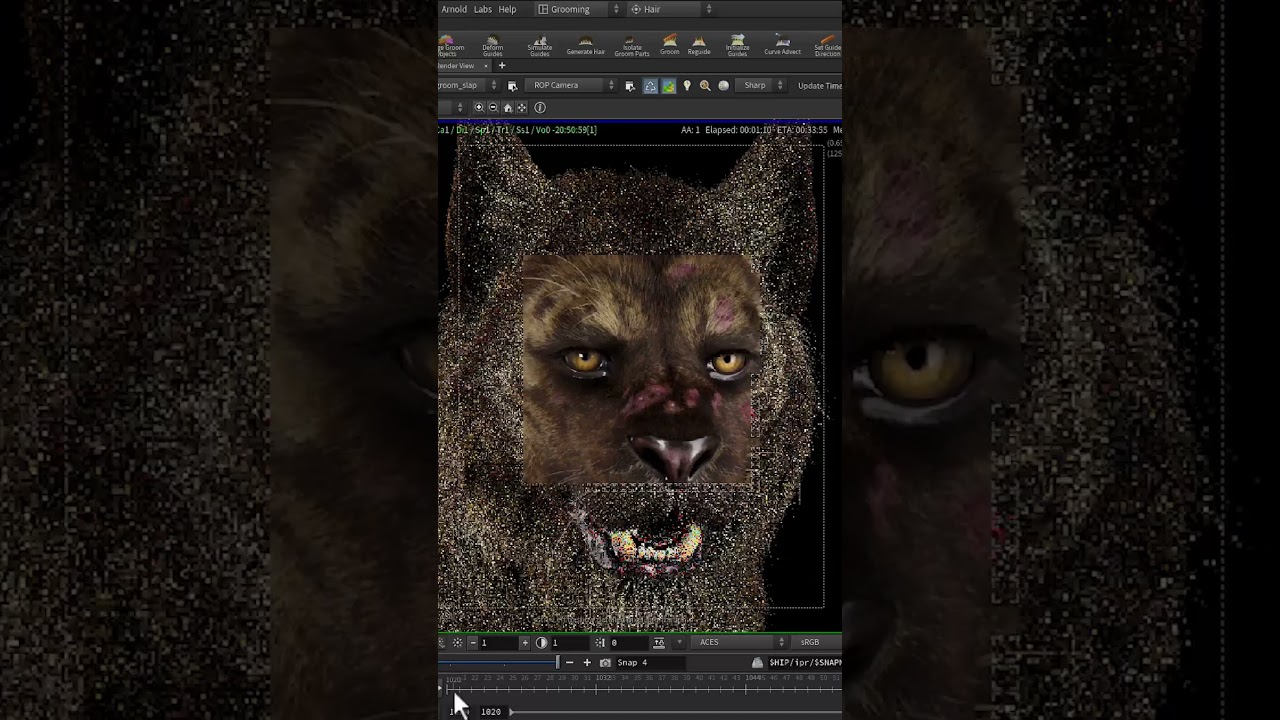This screenshot has height=720, width=1280.
Task: Select the Reguide shelf tool
Action: pos(699,45)
